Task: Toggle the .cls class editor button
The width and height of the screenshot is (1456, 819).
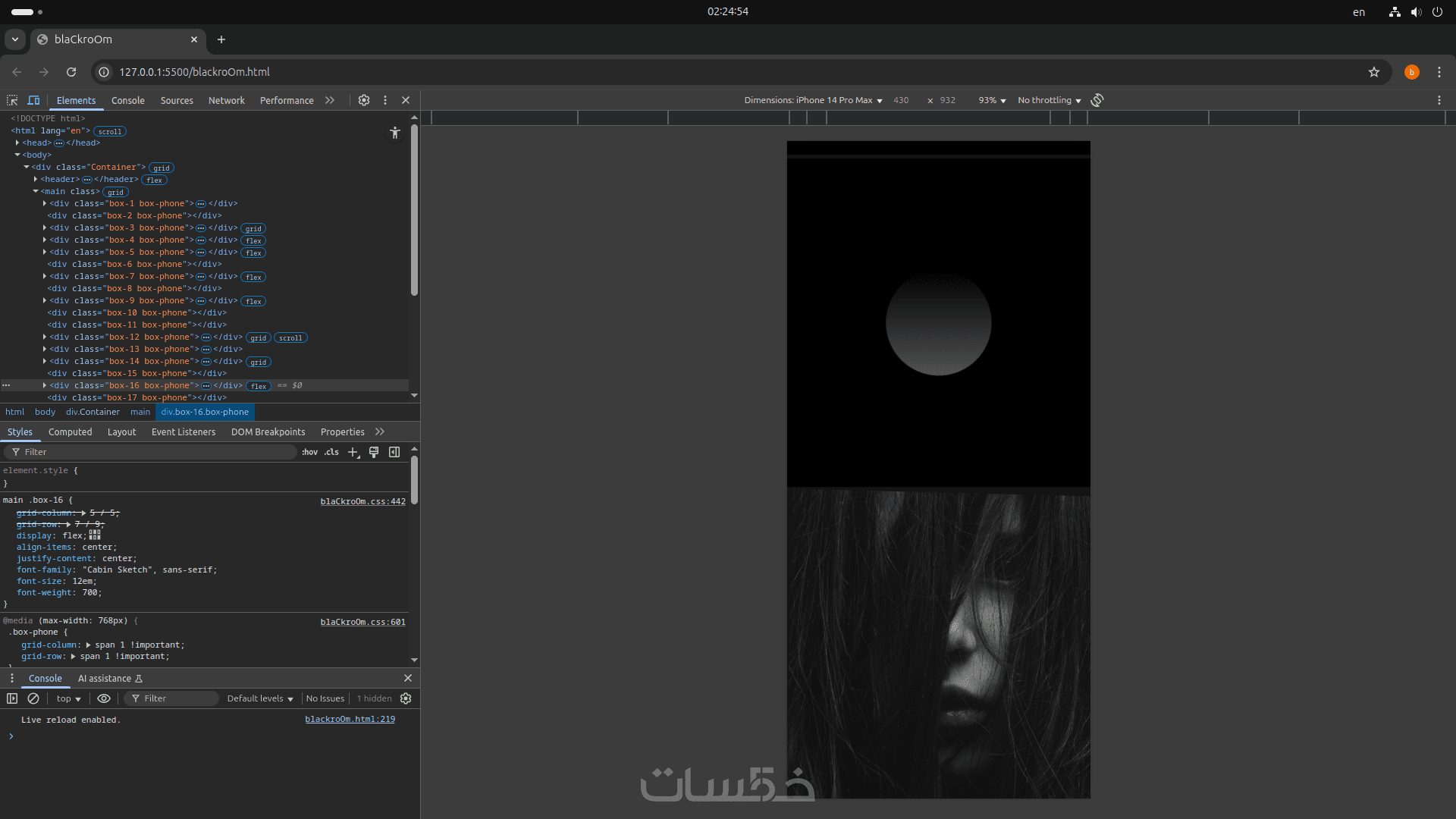Action: coord(331,452)
